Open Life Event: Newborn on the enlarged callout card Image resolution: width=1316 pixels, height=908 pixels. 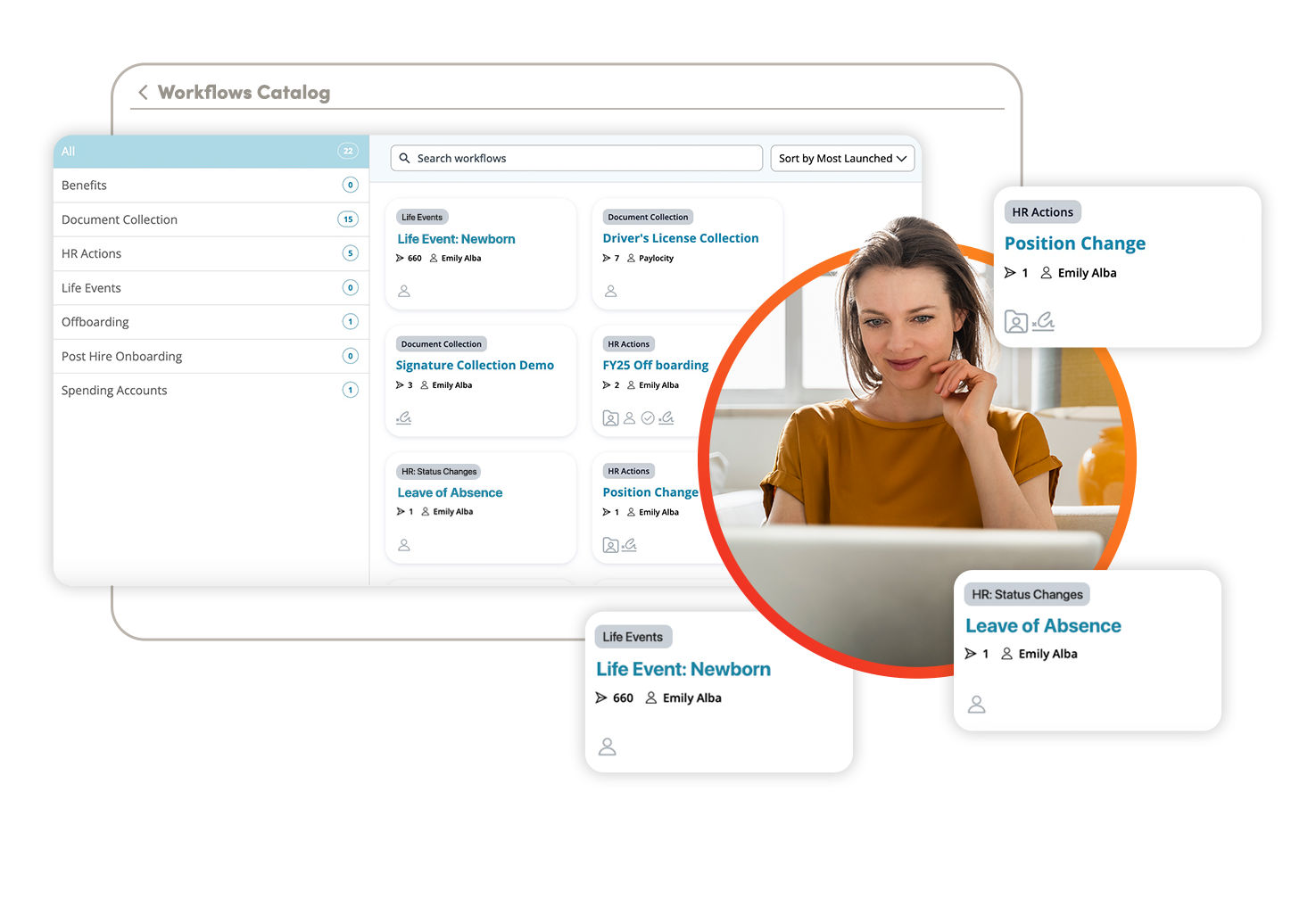click(683, 669)
